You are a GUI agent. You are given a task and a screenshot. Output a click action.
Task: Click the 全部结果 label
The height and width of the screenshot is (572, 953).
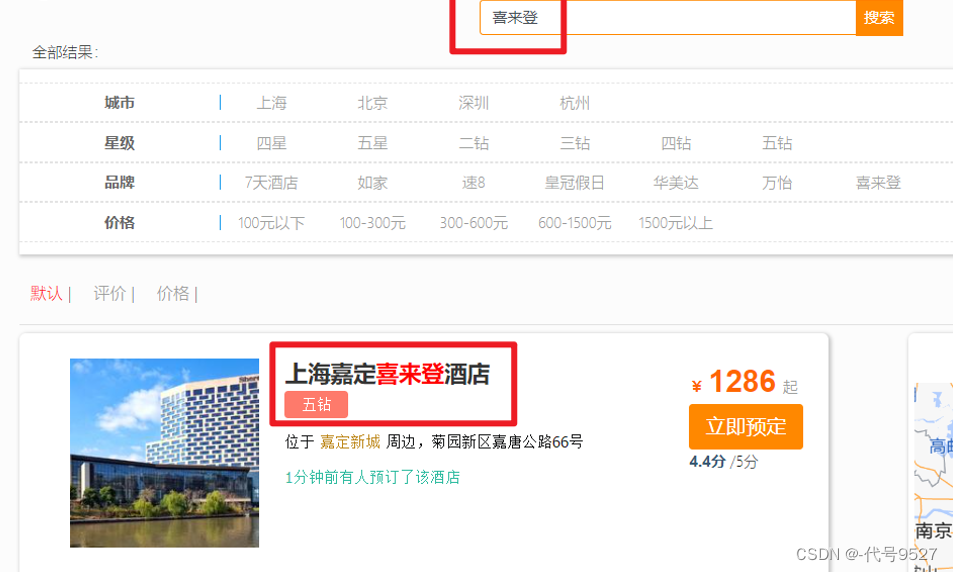pyautogui.click(x=64, y=52)
